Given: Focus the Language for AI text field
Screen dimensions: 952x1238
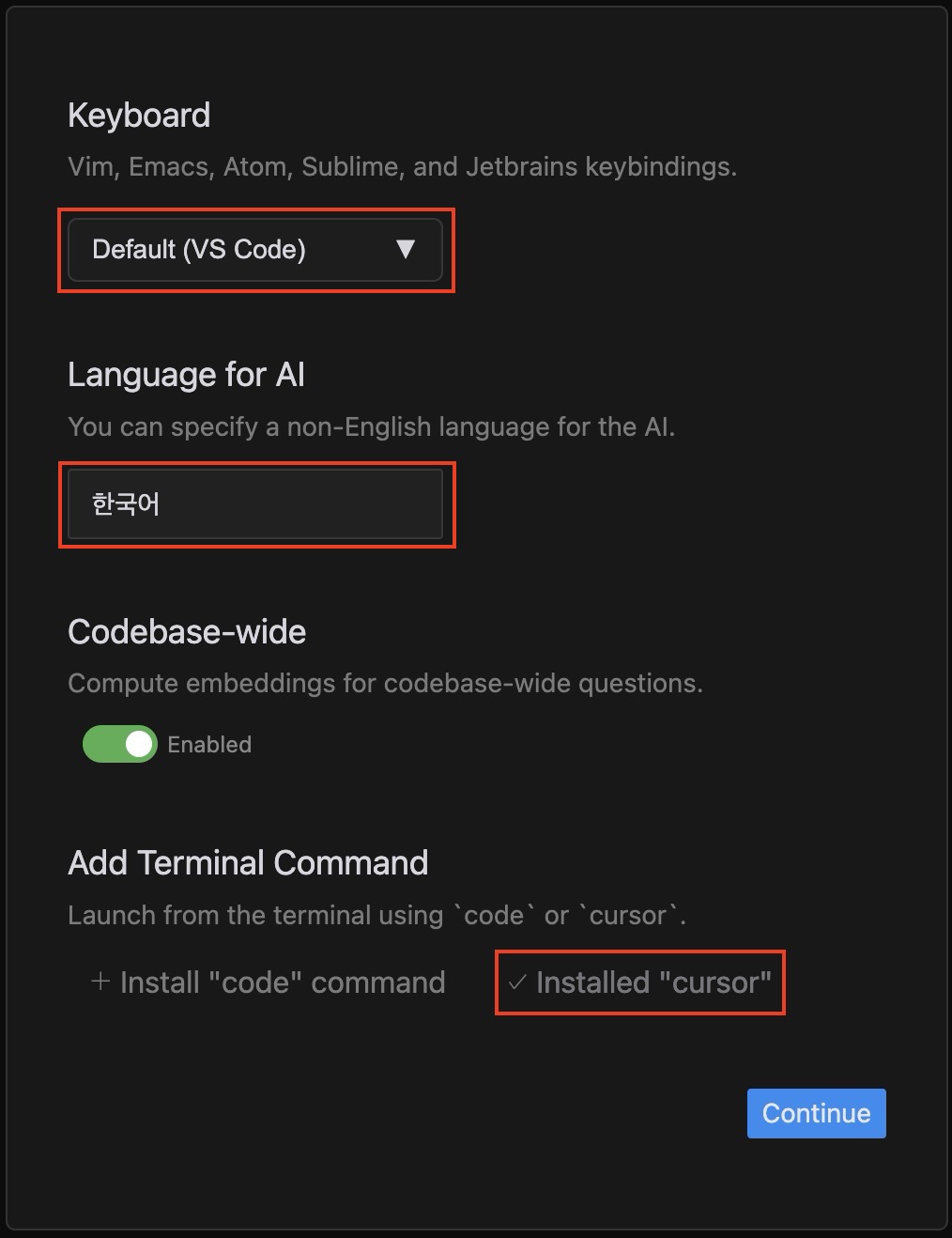Looking at the screenshot, I should click(254, 504).
